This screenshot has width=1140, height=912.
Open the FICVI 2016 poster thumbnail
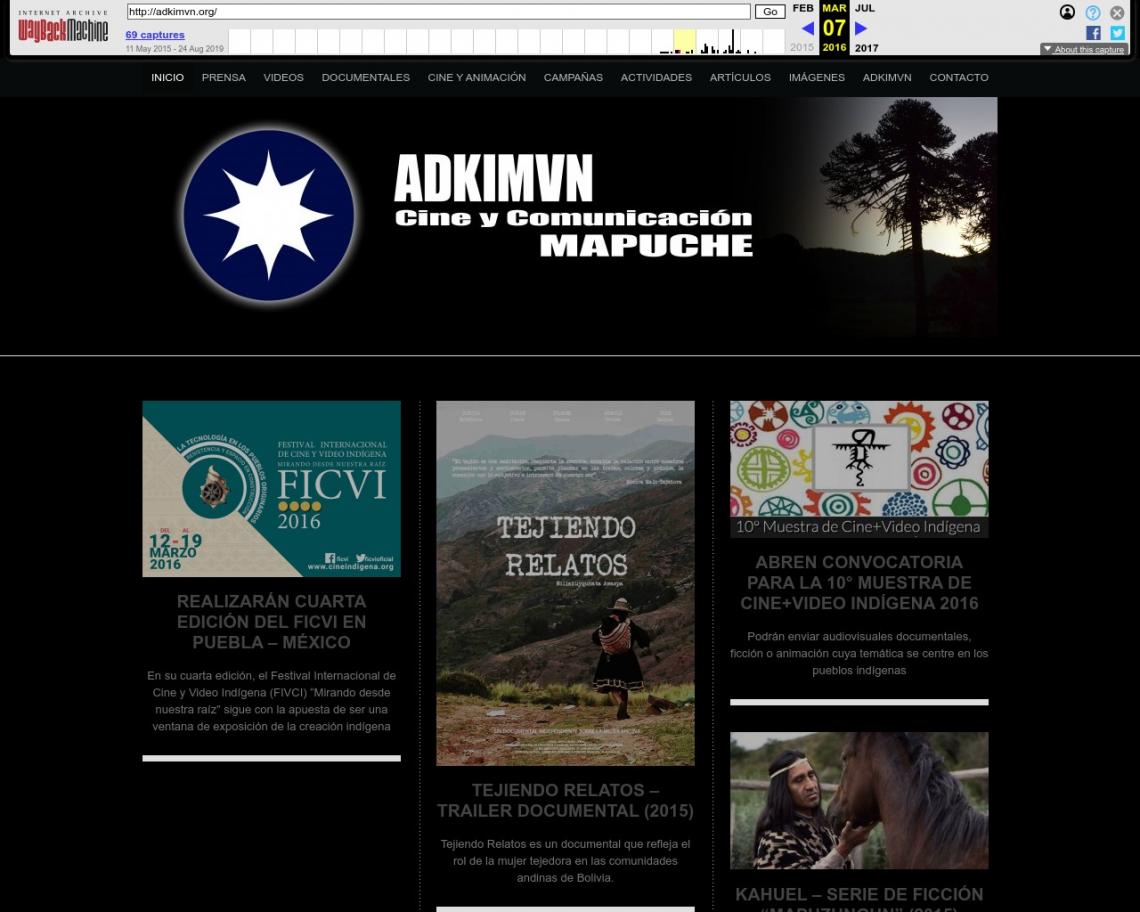271,489
